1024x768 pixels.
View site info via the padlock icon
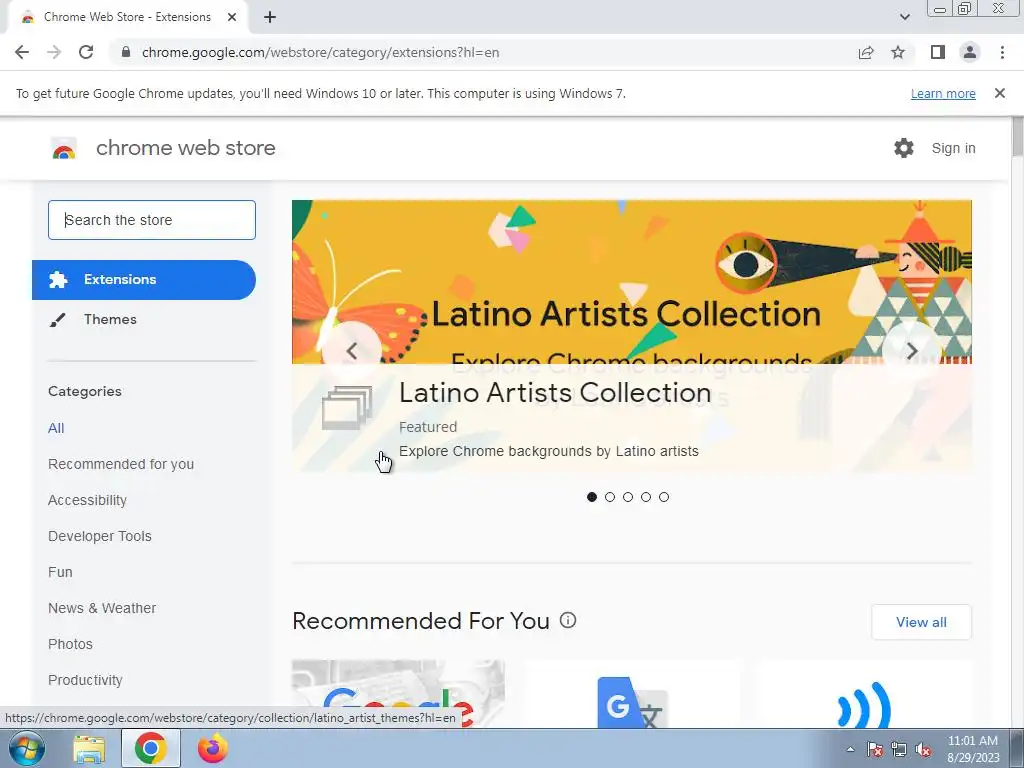pyautogui.click(x=126, y=52)
